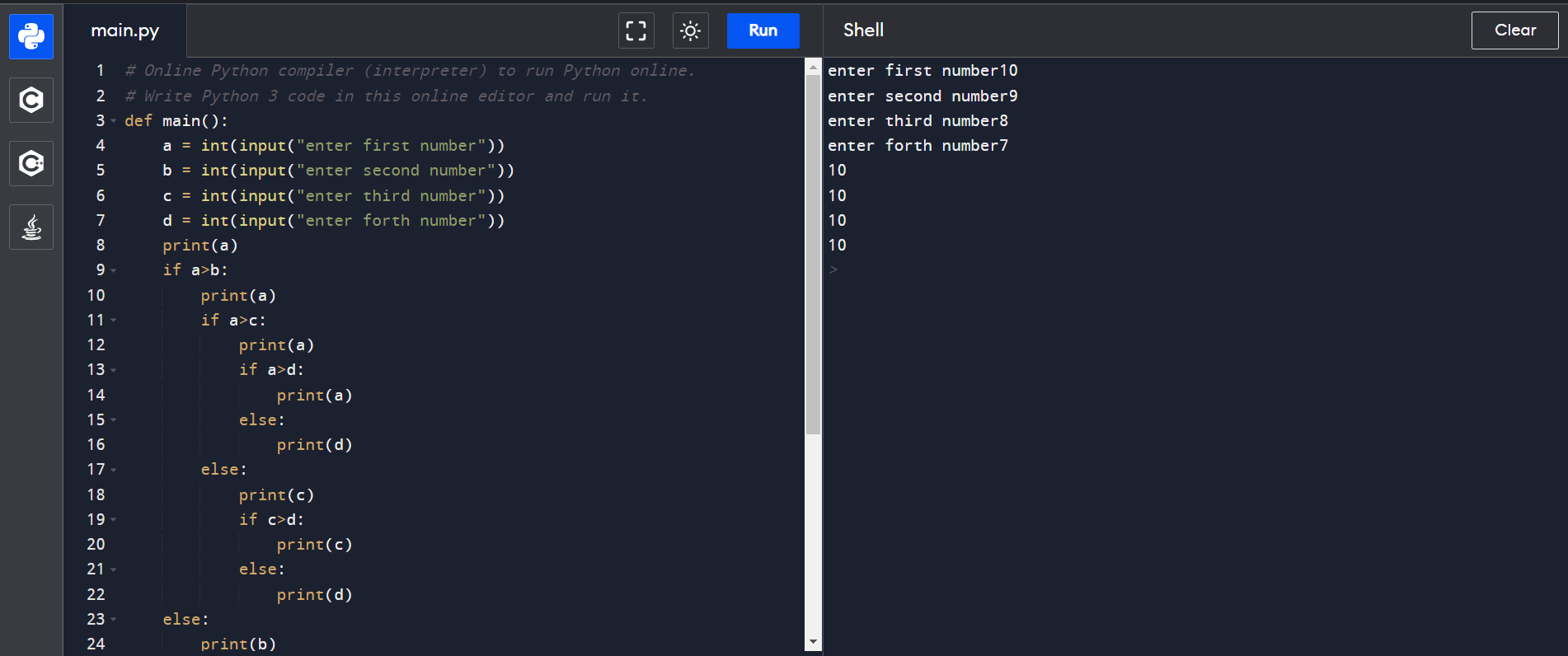1568x656 pixels.
Task: Click the shell prompt input line
Action: (x=1154, y=269)
